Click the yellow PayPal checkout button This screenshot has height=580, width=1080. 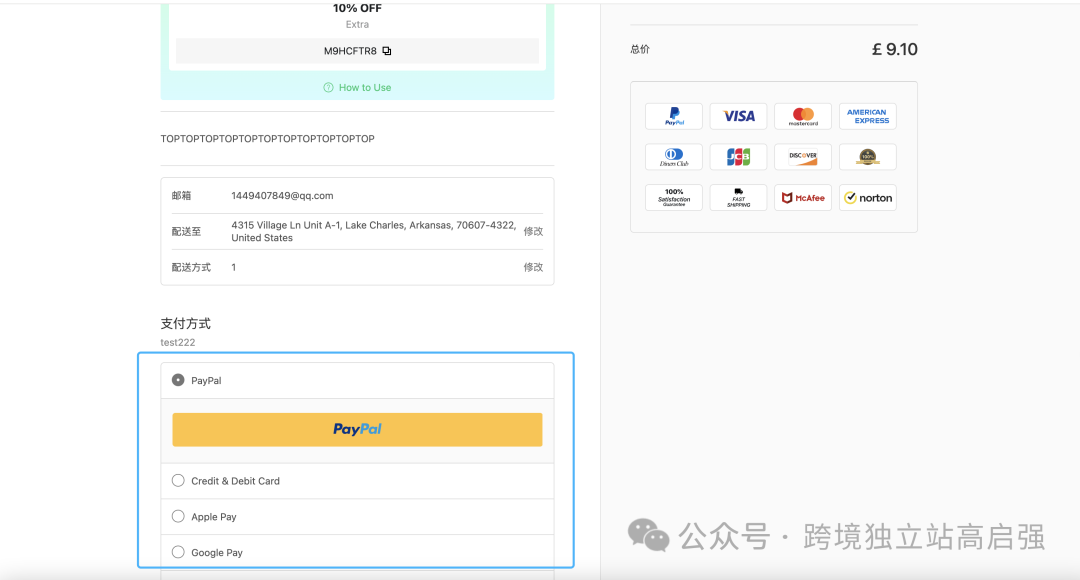tap(357, 430)
